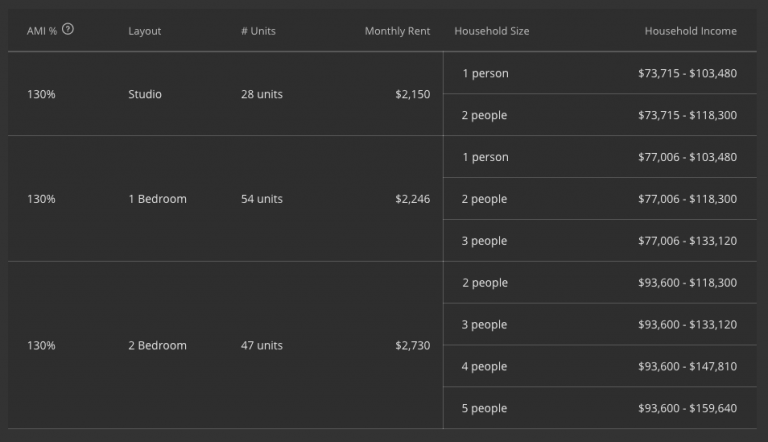The height and width of the screenshot is (442, 768).
Task: Click the $93,600 - $159,640 income range
Action: [x=687, y=408]
